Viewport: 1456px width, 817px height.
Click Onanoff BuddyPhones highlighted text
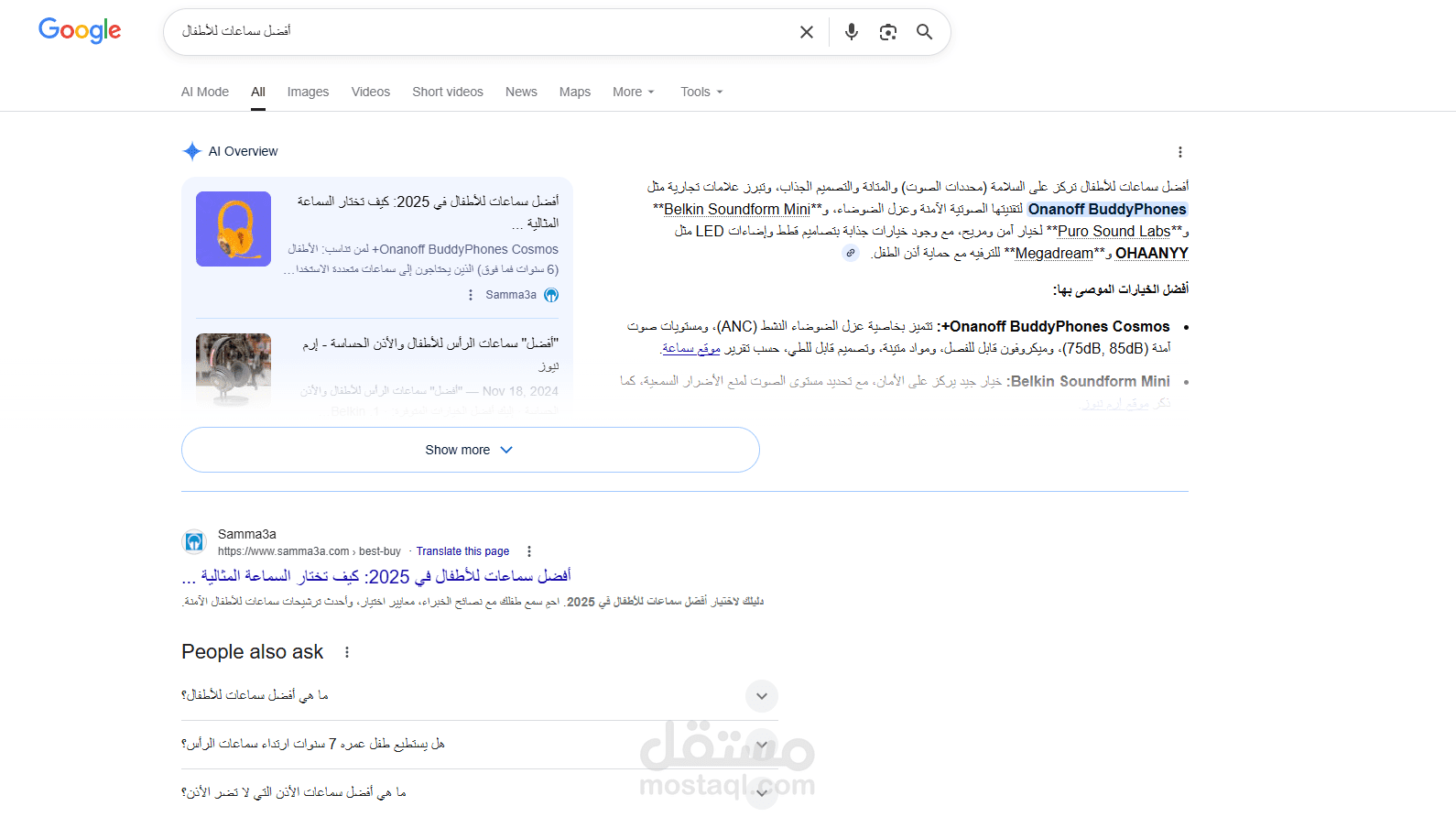pyautogui.click(x=1107, y=209)
